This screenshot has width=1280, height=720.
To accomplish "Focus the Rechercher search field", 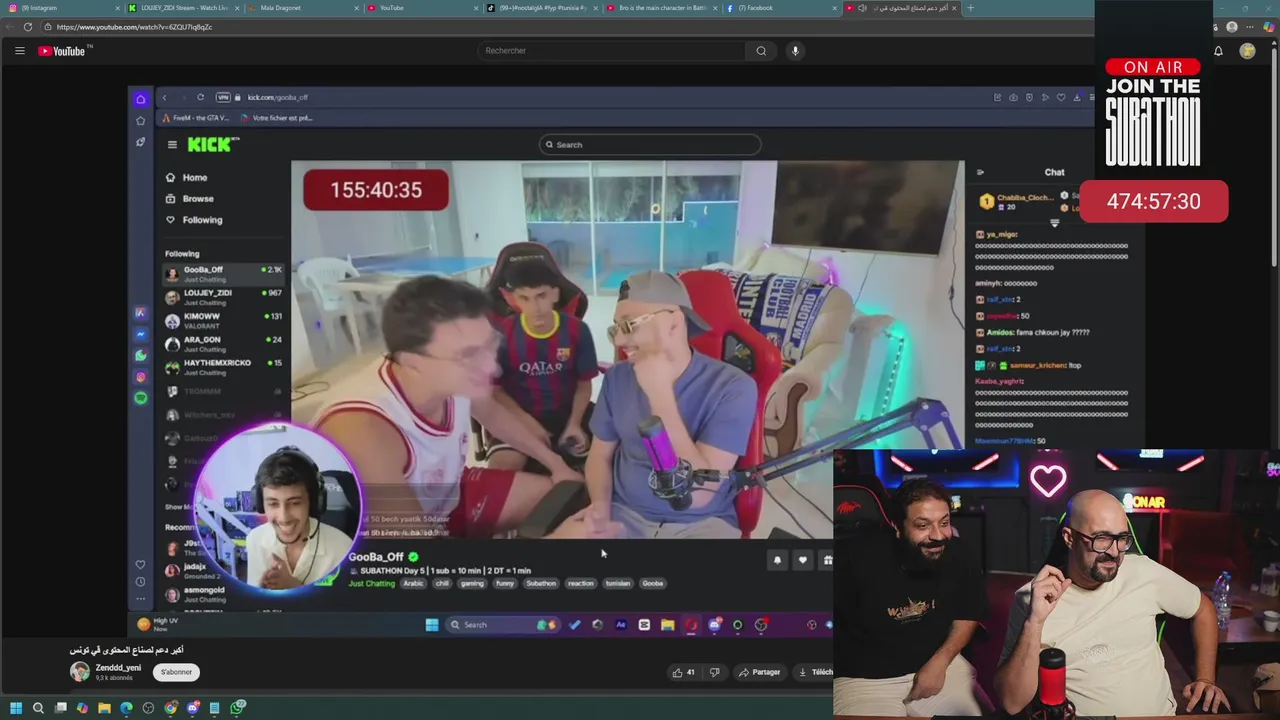I will tap(610, 51).
